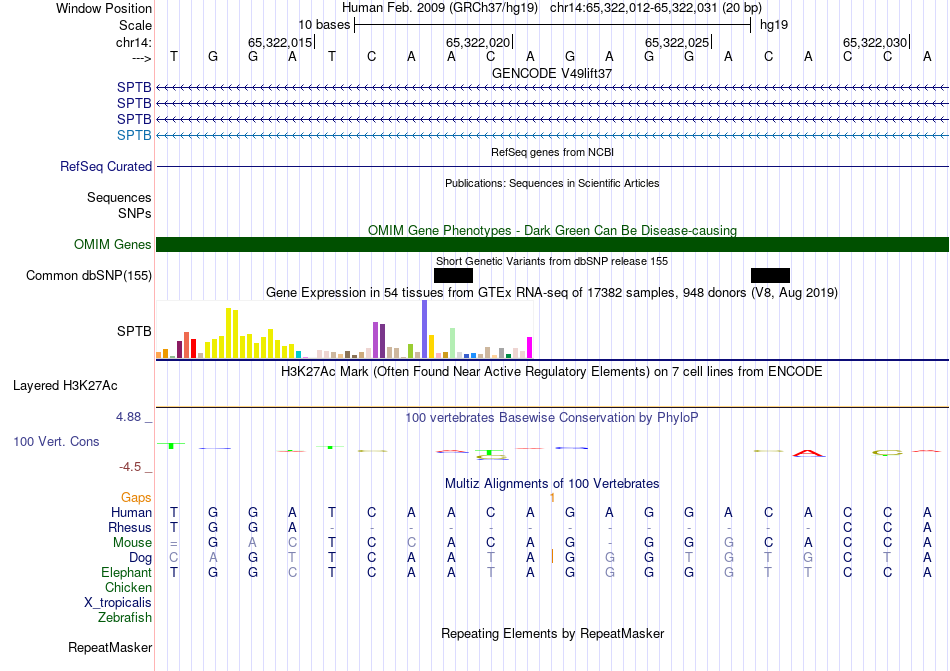Click the Multiz Alignments of 100 Vertebrates title

point(552,484)
